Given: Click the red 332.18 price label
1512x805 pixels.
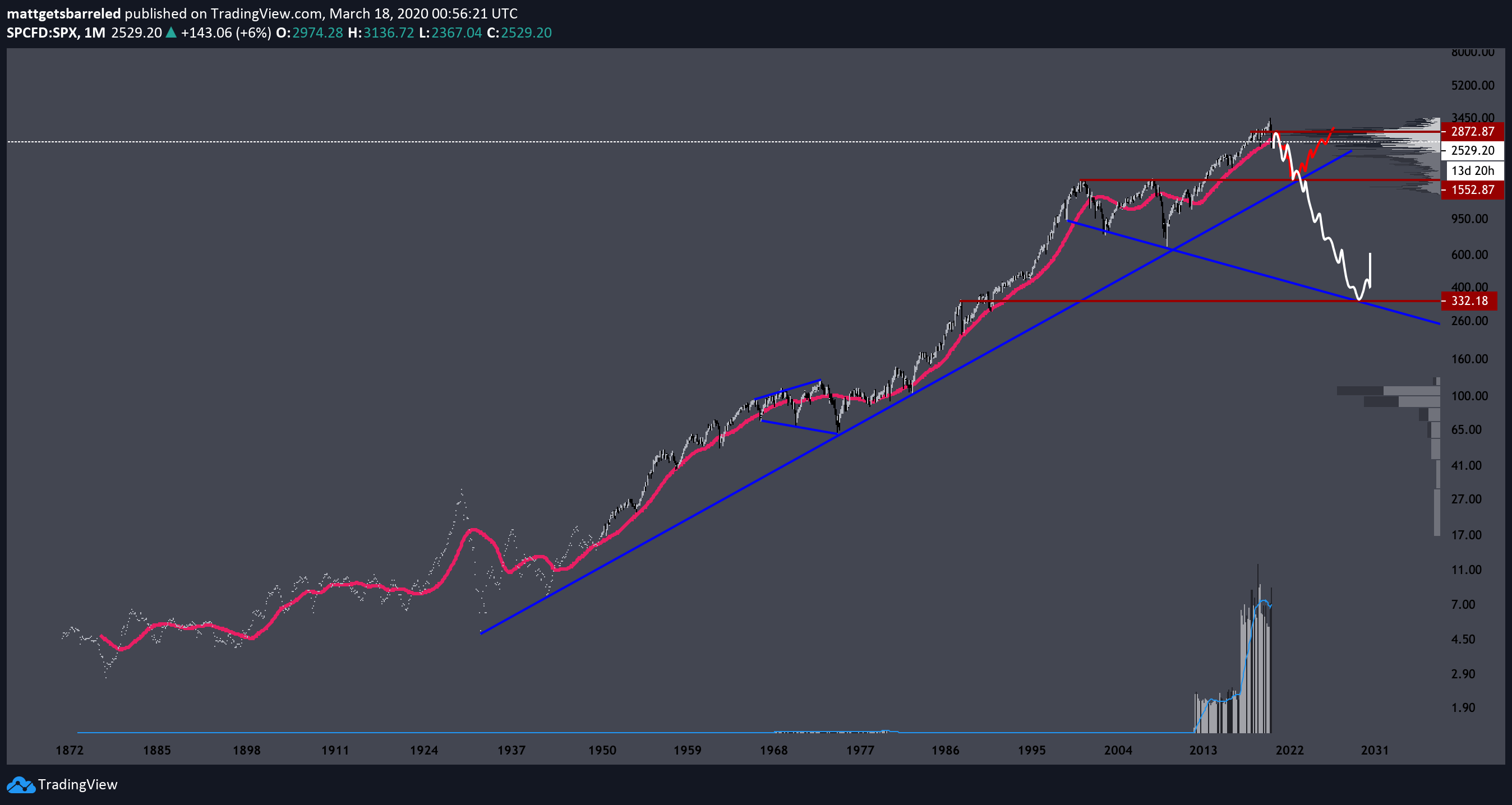Looking at the screenshot, I should click(1469, 300).
